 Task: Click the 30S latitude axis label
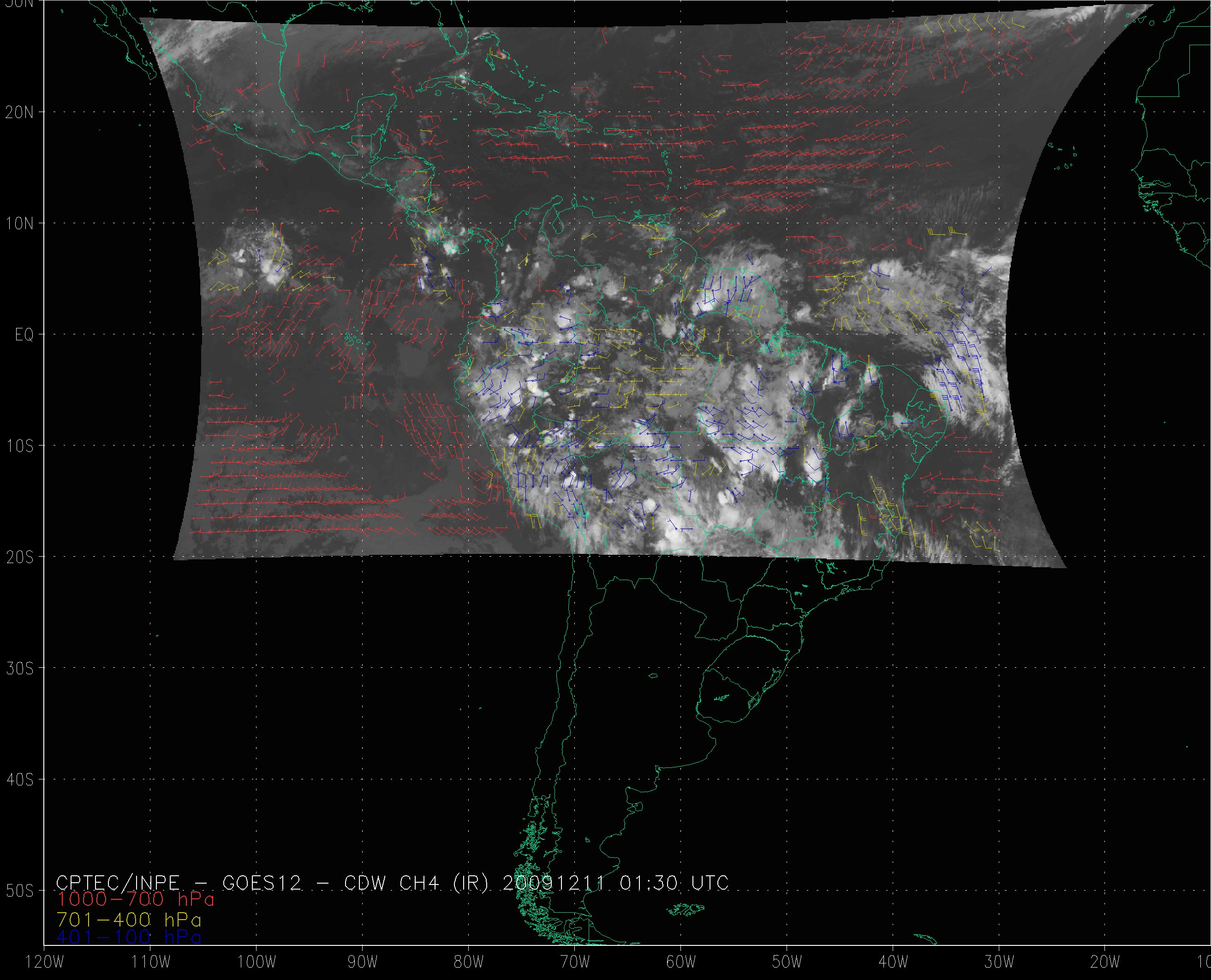click(x=19, y=668)
